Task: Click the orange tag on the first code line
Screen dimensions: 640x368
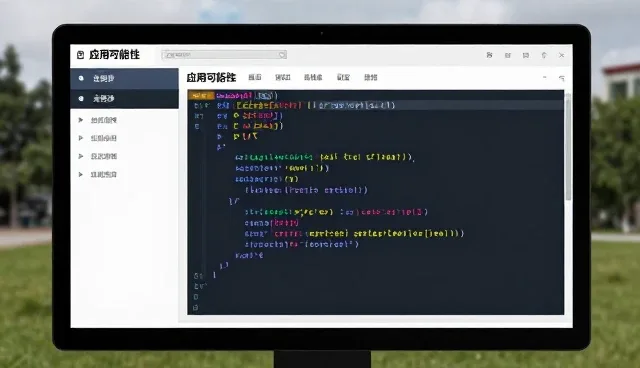Action: click(201, 95)
